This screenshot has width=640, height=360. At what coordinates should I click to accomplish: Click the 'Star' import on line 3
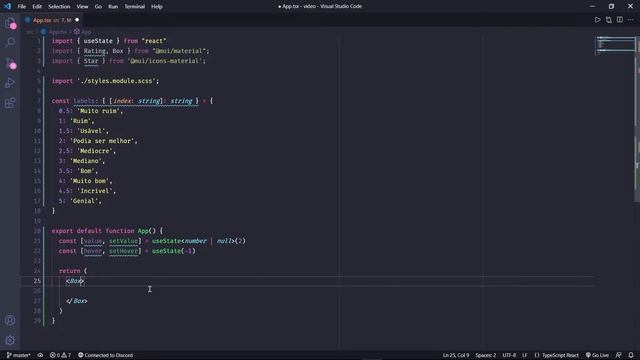(x=91, y=61)
